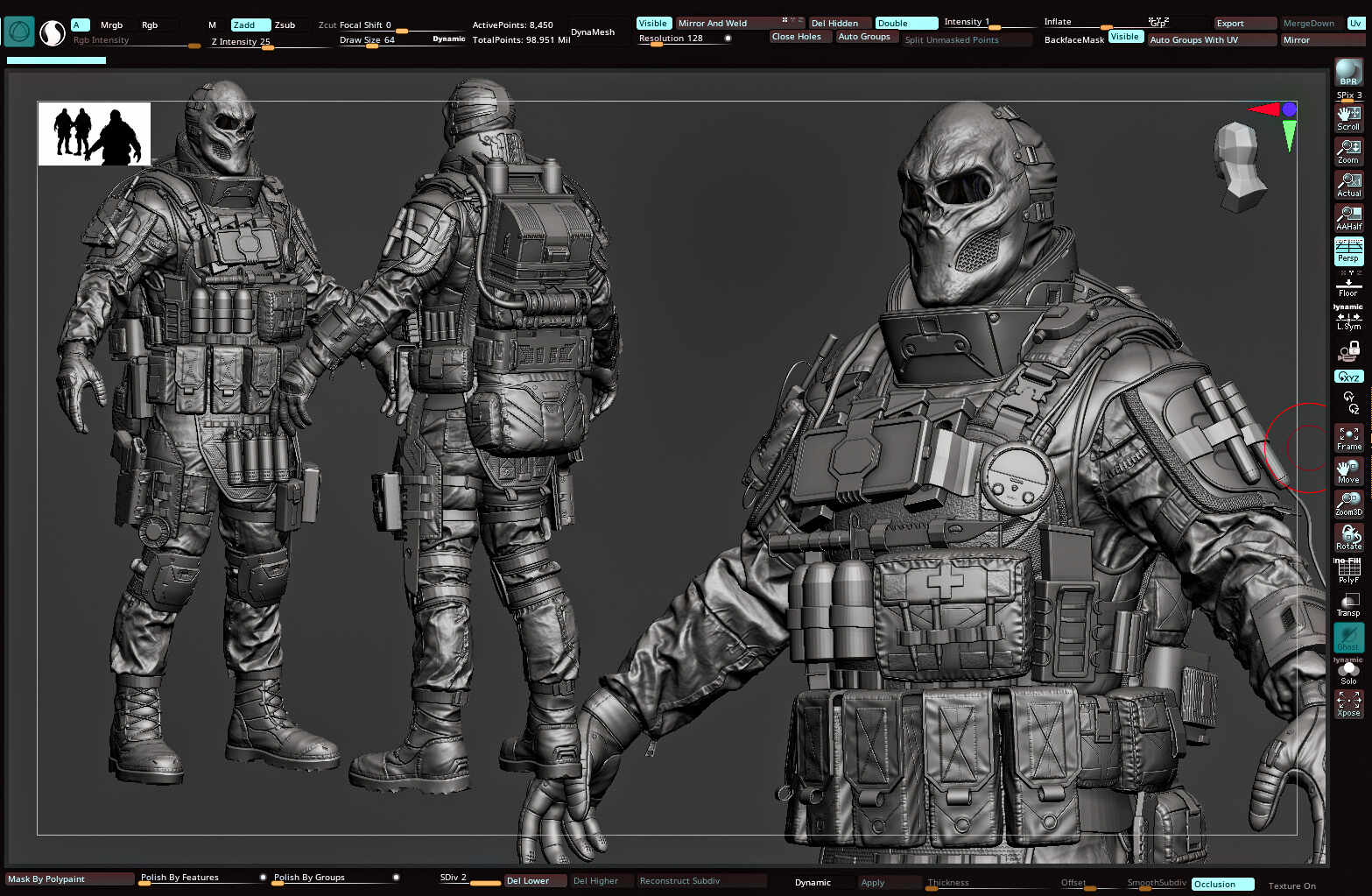Enable Solo mode

[x=1348, y=671]
